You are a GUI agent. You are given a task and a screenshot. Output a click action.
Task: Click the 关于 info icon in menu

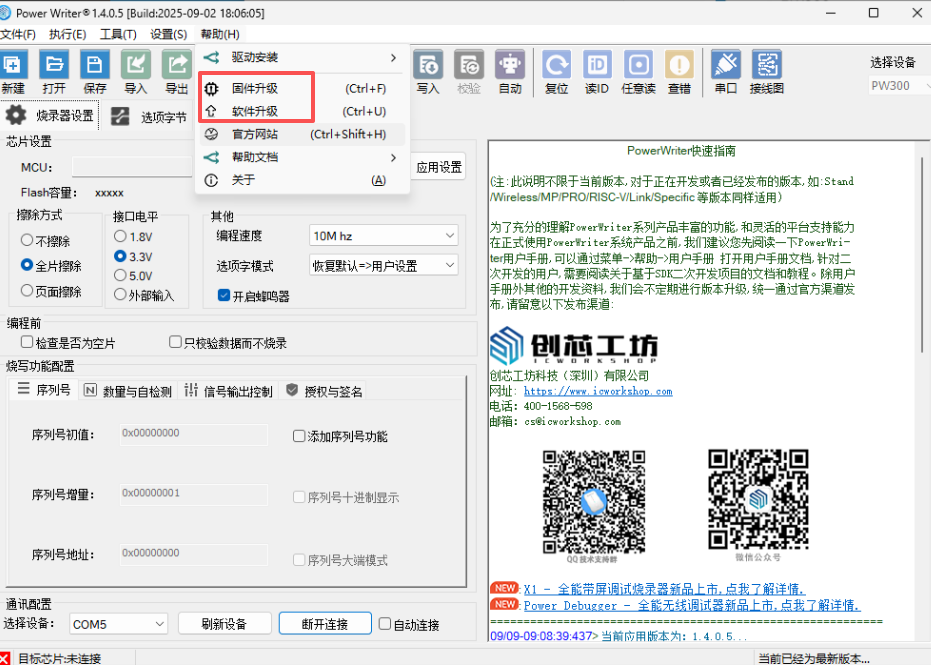pyautogui.click(x=211, y=180)
